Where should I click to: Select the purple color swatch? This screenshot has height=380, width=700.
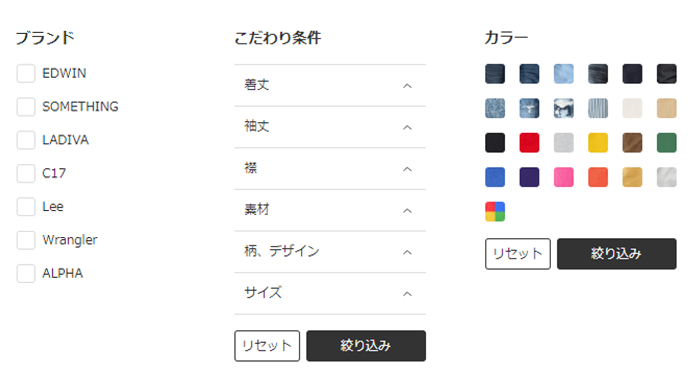click(529, 177)
